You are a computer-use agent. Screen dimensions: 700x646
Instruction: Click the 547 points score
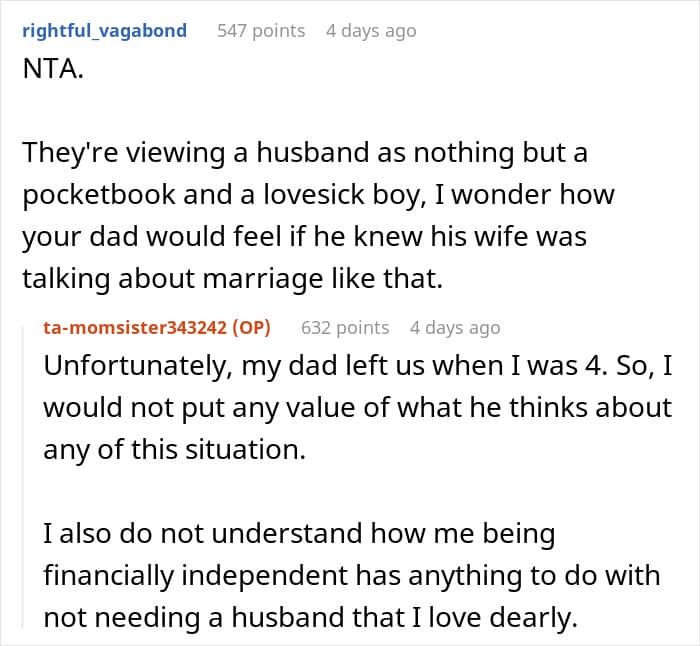pos(261,31)
